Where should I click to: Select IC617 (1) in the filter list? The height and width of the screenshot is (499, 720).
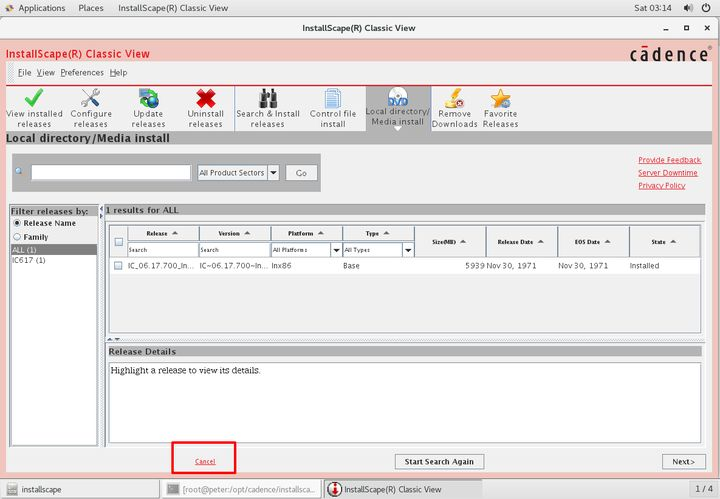[29, 260]
